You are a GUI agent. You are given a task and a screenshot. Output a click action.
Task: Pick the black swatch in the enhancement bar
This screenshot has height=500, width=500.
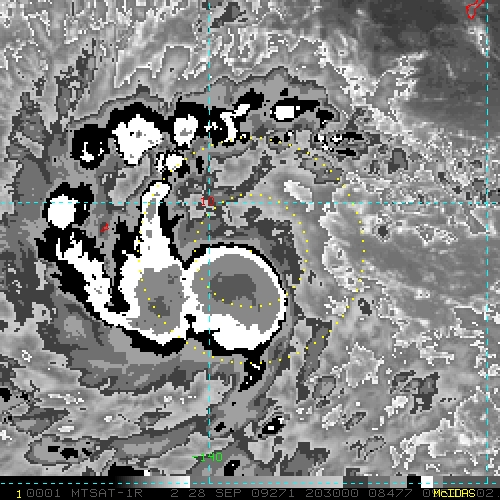pyautogui.click(x=414, y=482)
